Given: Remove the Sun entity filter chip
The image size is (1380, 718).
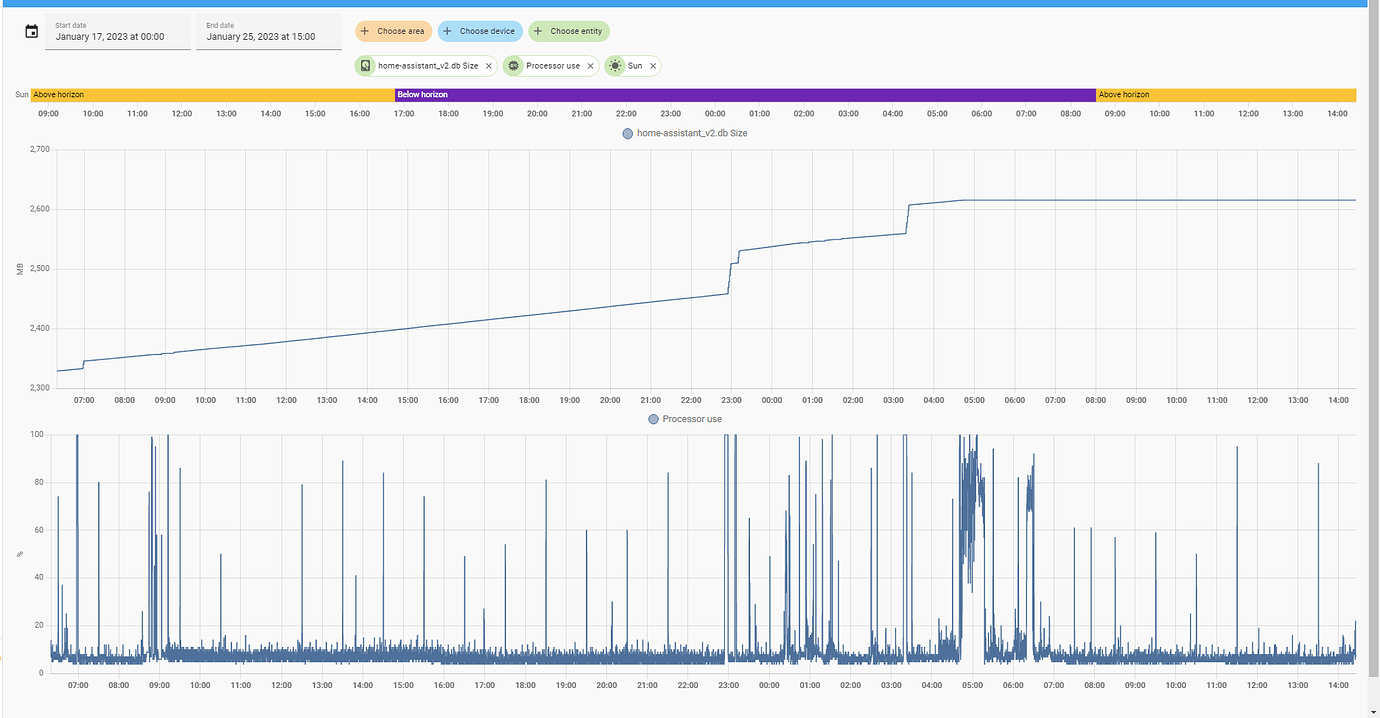Looking at the screenshot, I should (653, 65).
